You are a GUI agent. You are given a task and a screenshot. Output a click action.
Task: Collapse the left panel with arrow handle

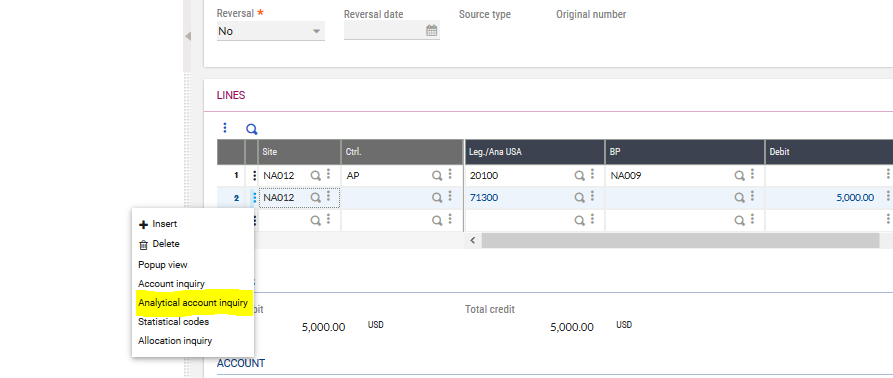(x=188, y=36)
